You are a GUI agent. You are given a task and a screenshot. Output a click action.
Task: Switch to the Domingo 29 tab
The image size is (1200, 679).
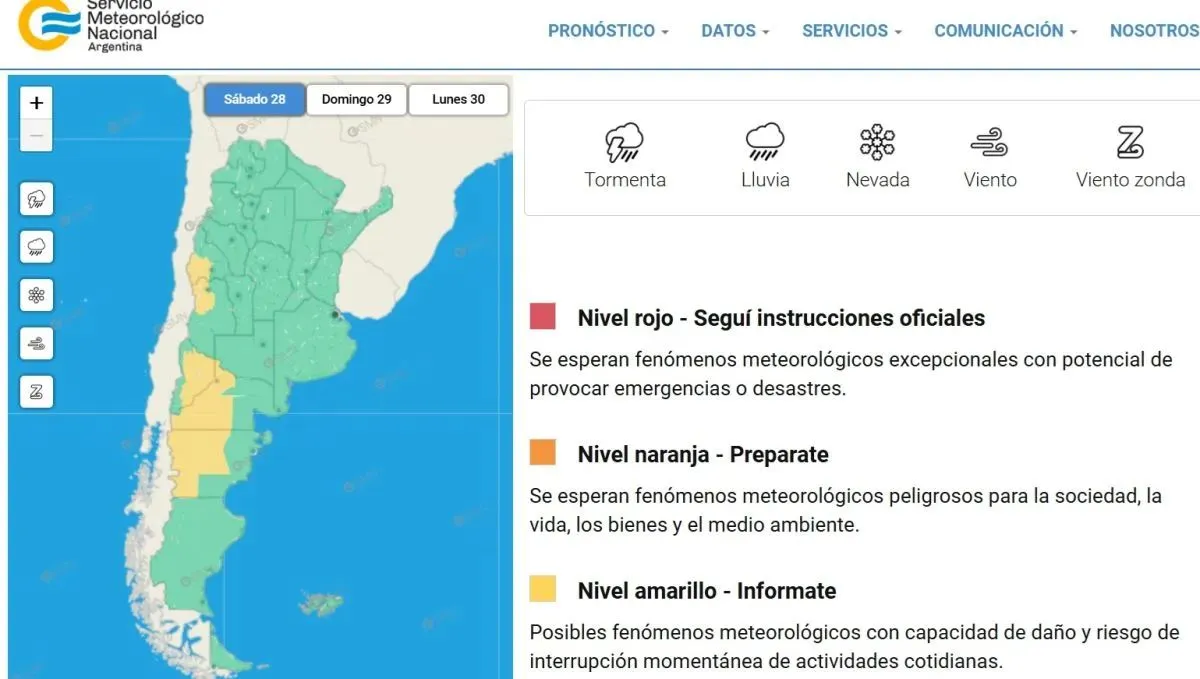pyautogui.click(x=356, y=99)
